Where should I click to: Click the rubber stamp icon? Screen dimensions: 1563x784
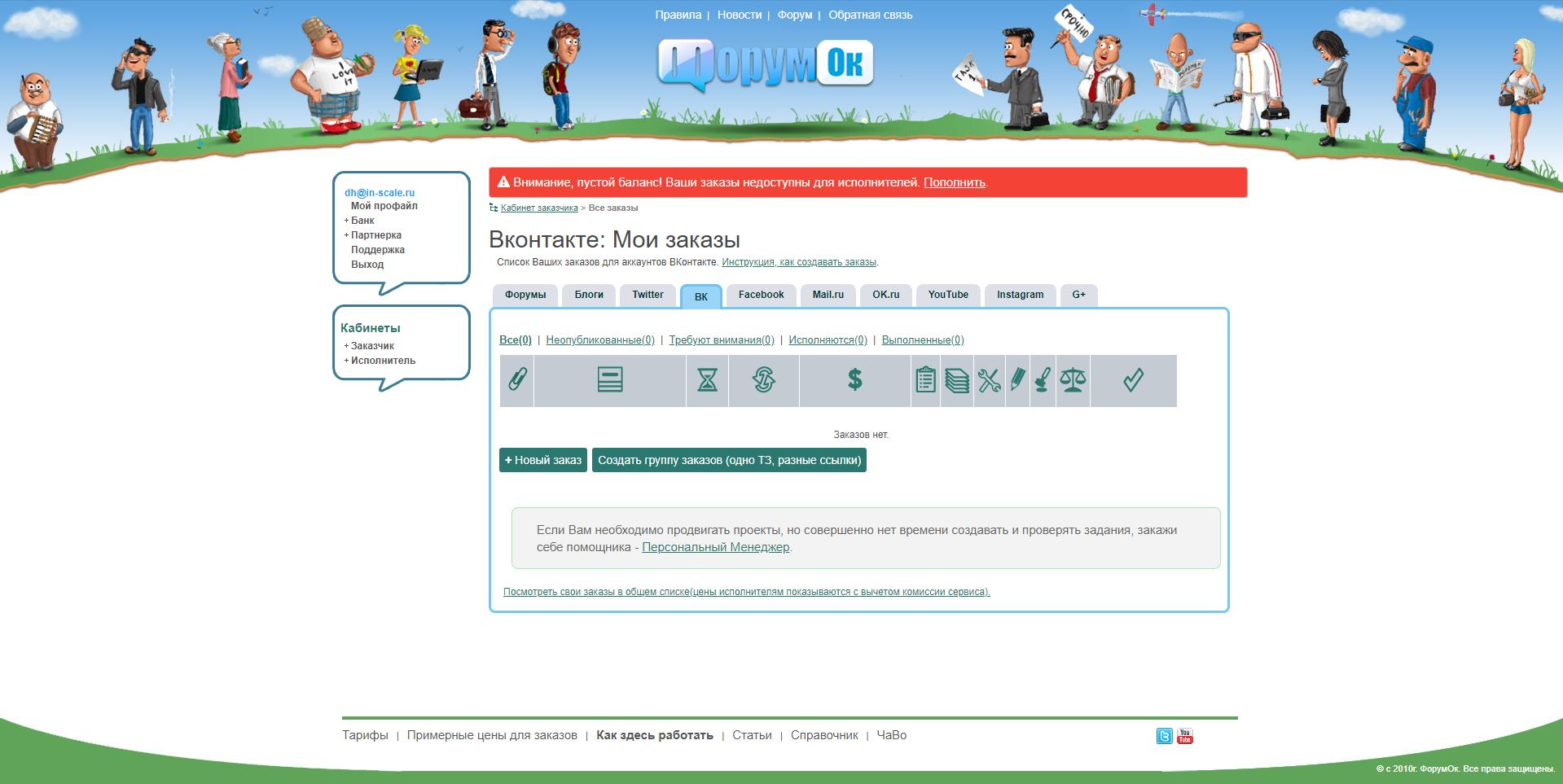pos(1043,379)
